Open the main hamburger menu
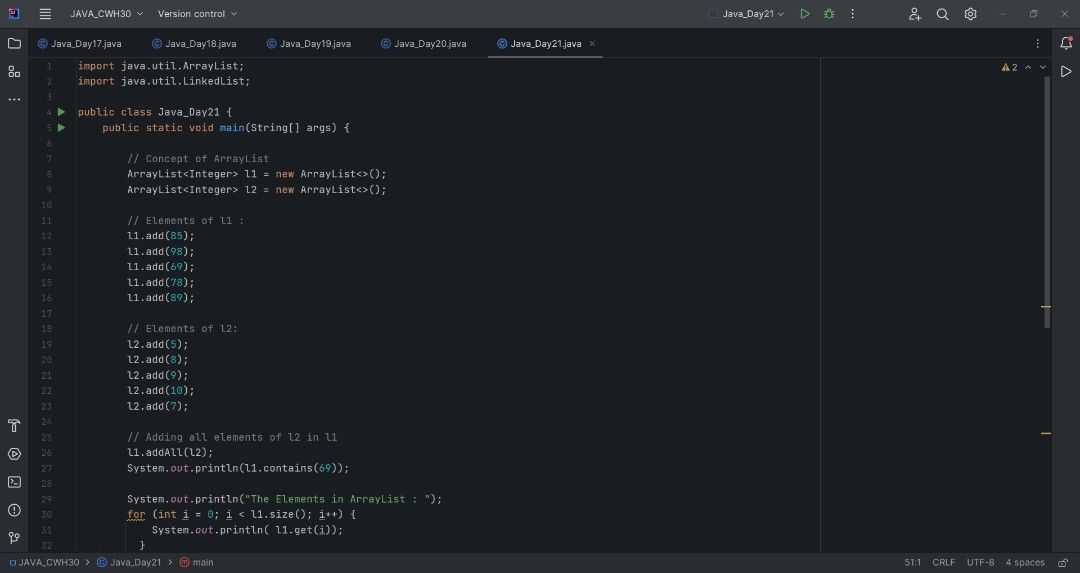 [x=45, y=14]
